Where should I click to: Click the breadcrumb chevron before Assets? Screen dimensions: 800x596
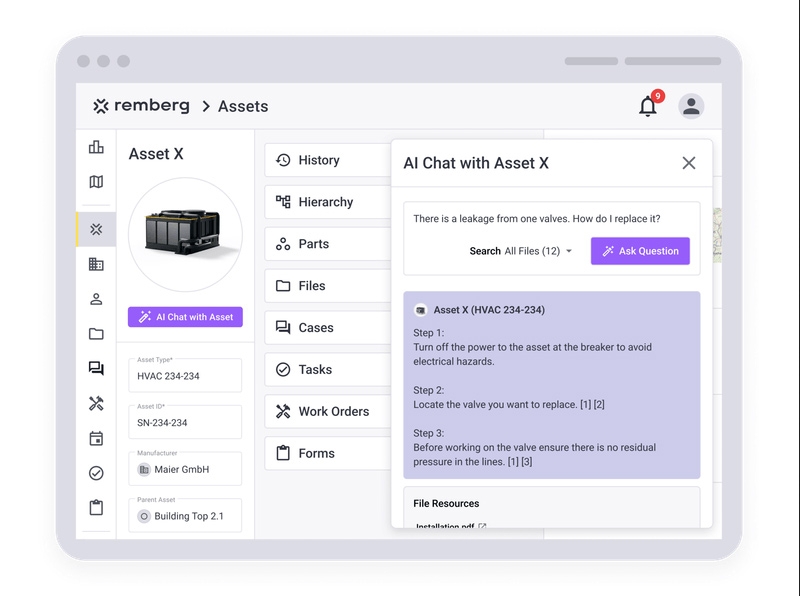coord(206,106)
